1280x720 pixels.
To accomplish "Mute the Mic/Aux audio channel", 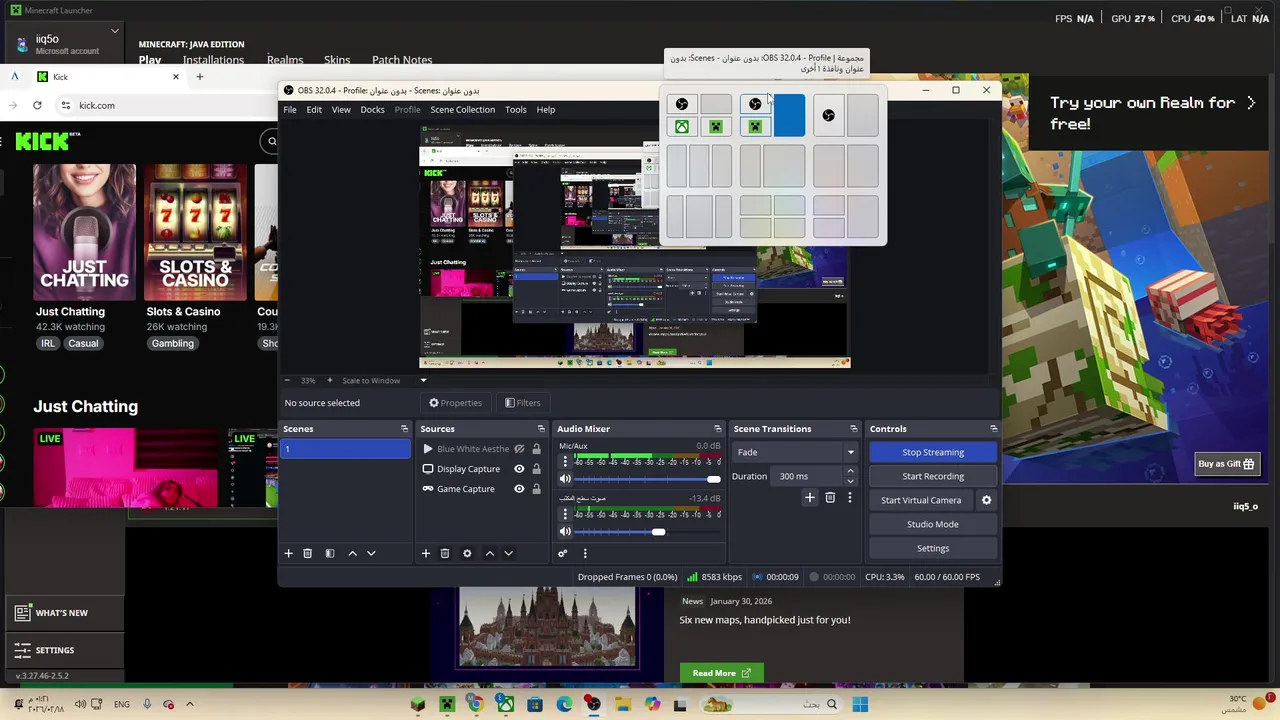I will 565,479.
